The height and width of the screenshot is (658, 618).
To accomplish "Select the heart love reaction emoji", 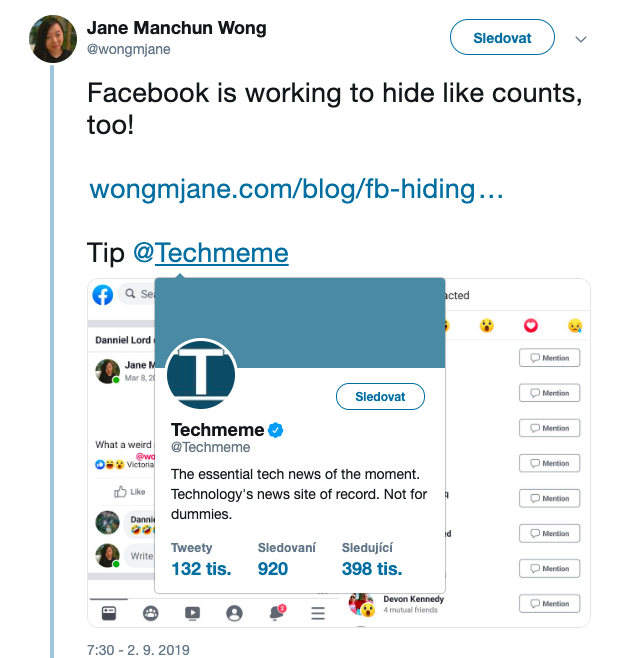I will (531, 325).
